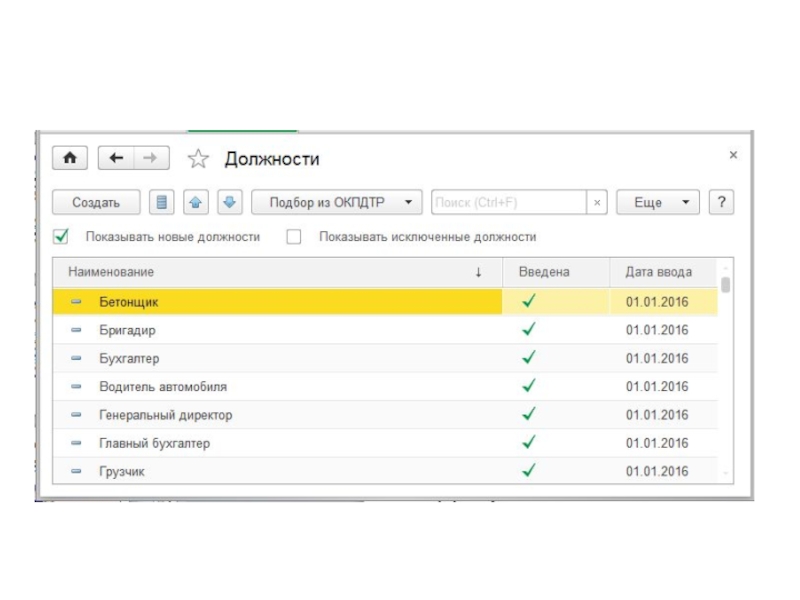Screen dimensions: 800x600
Task: Click the Введена column header
Action: coord(545,272)
